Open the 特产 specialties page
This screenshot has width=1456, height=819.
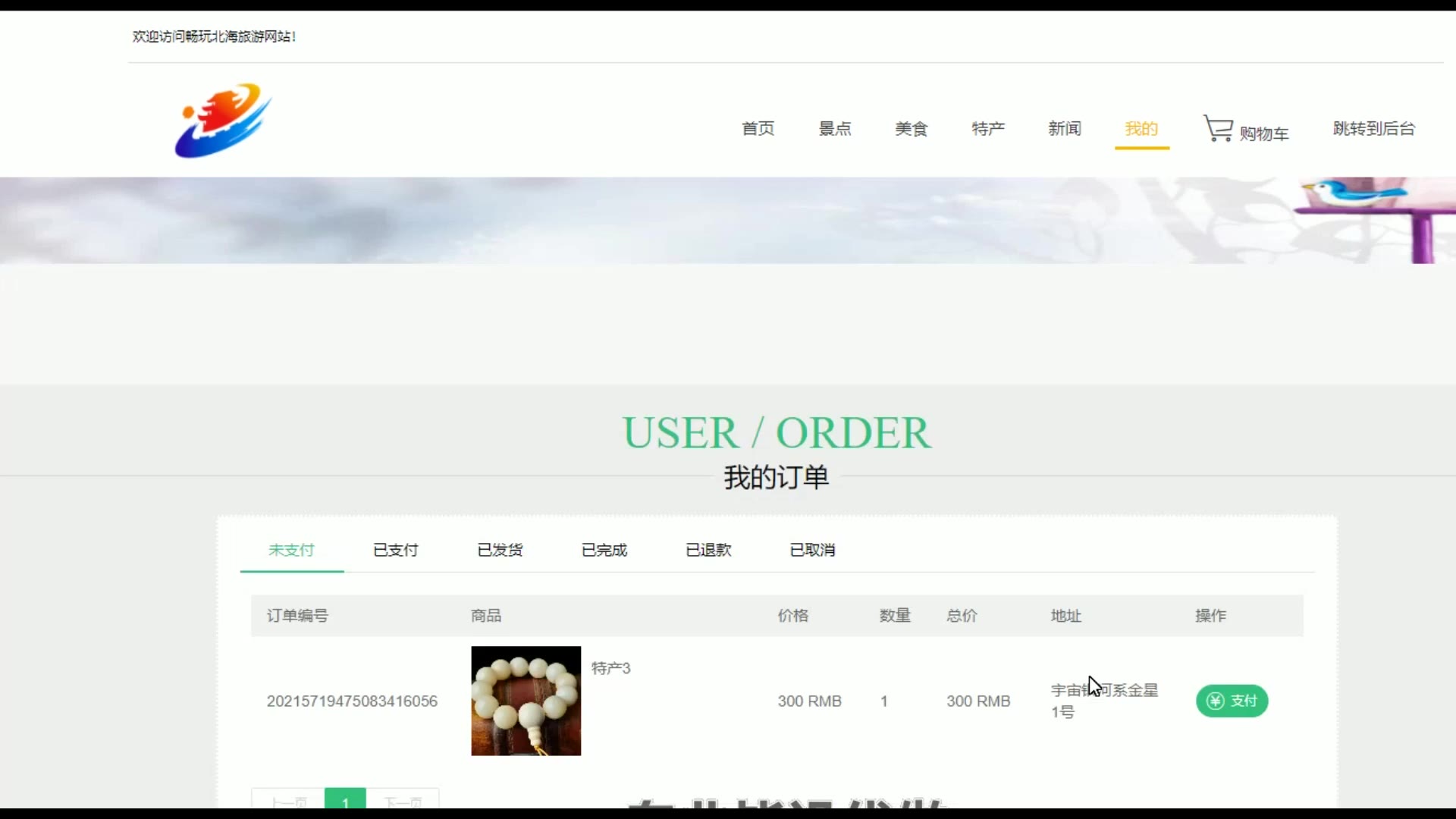tap(988, 129)
